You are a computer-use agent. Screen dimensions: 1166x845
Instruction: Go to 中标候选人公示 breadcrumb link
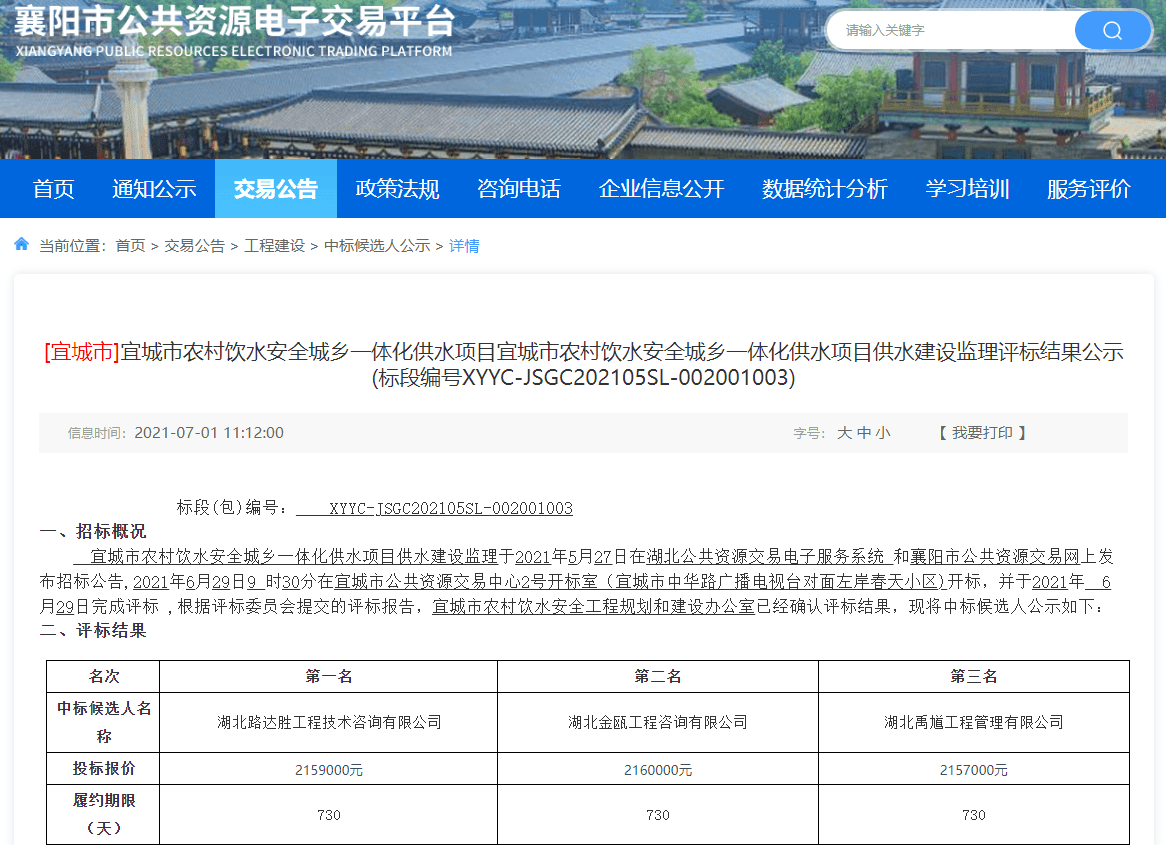point(377,246)
